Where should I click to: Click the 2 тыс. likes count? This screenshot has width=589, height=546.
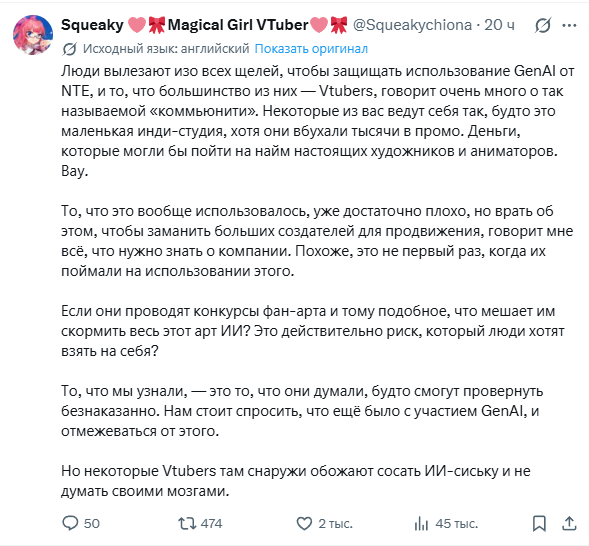click(335, 523)
